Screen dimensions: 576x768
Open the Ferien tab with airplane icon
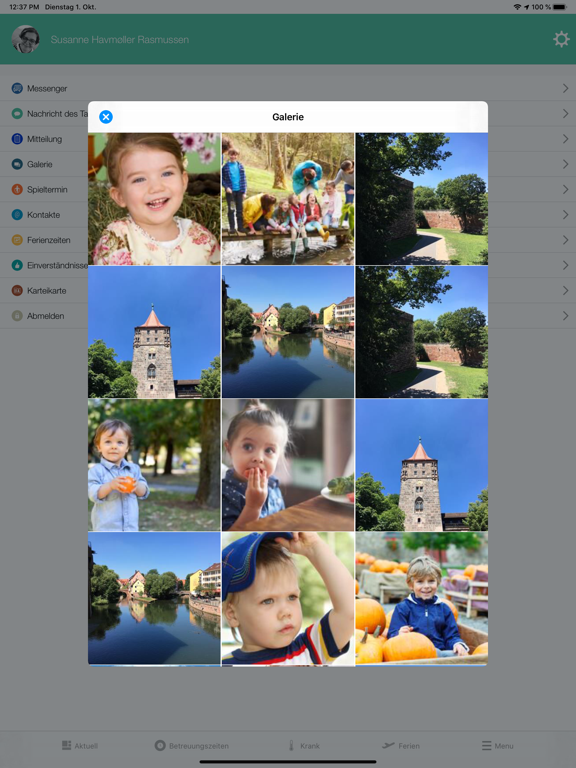[x=401, y=745]
